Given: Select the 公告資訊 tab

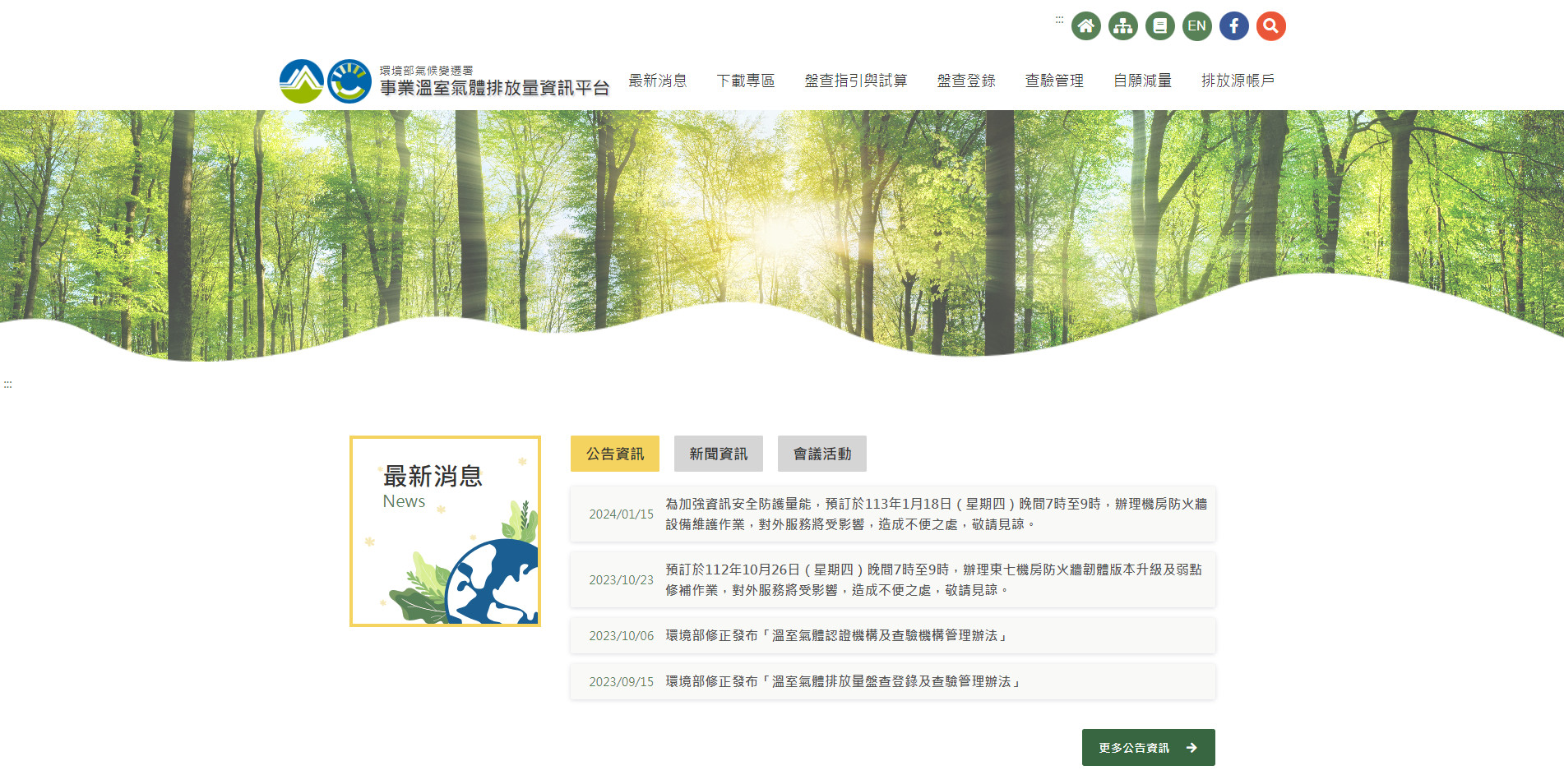Looking at the screenshot, I should pos(615,454).
